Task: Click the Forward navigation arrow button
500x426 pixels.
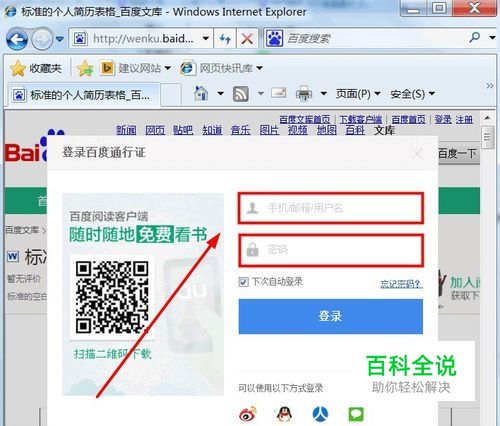Action: (x=42, y=39)
